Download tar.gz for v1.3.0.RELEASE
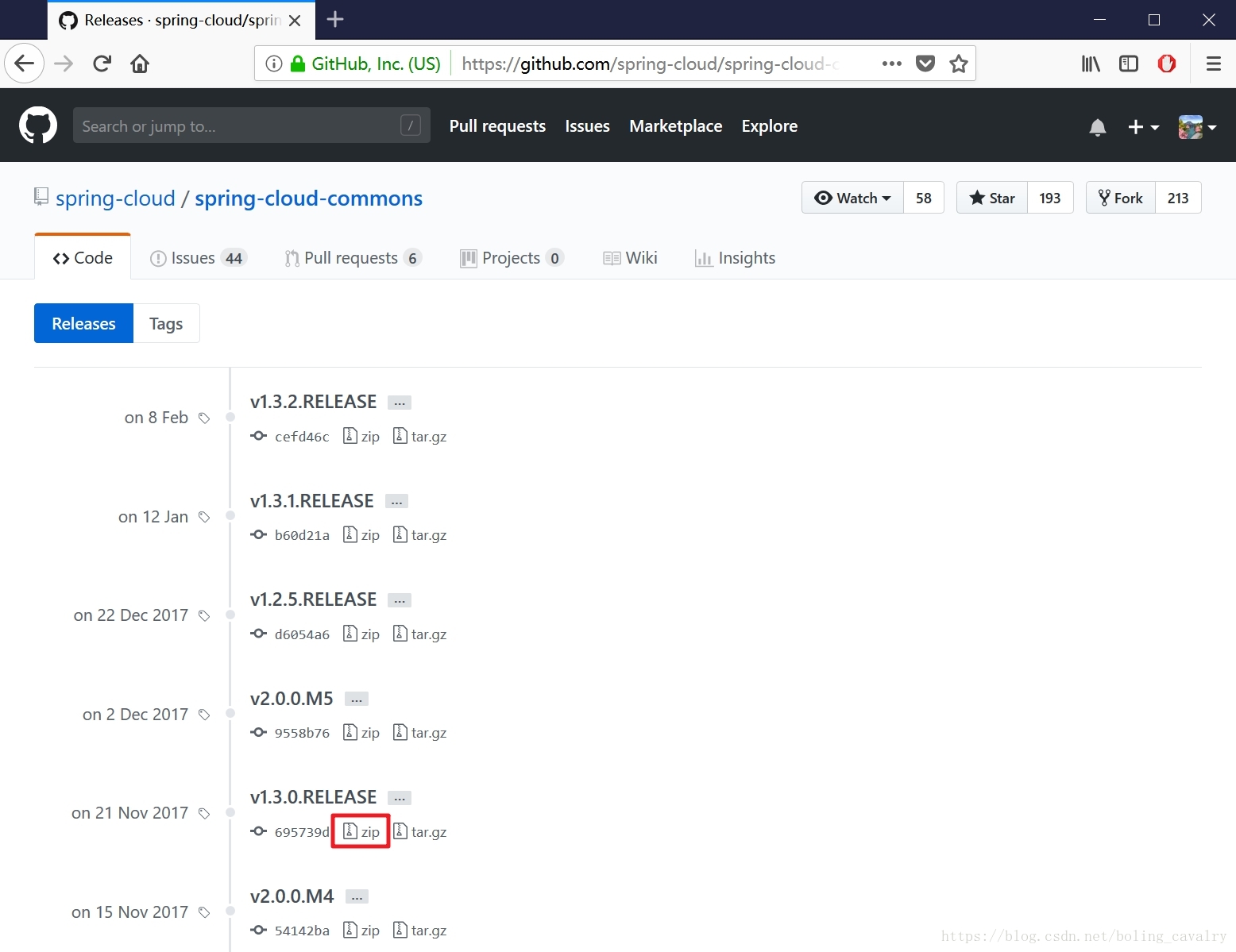Viewport: 1236px width, 952px height. 420,831
